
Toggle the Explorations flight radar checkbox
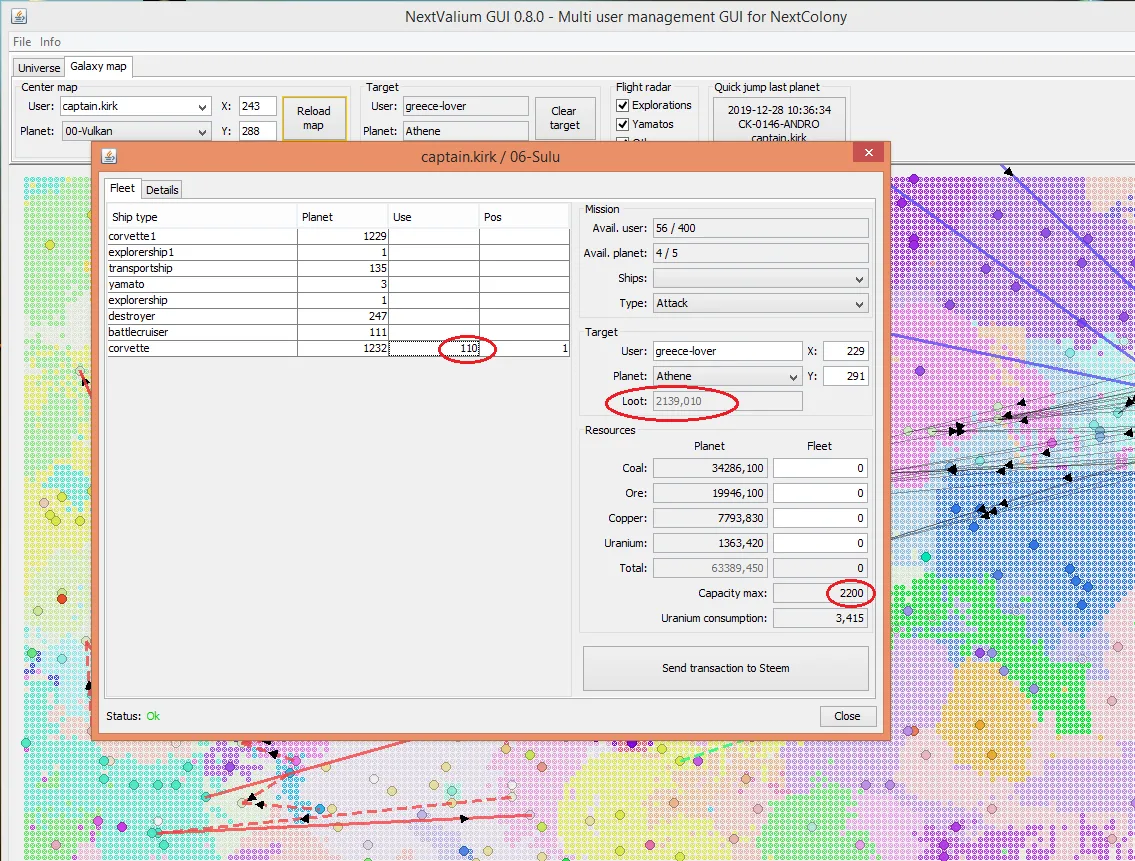click(623, 106)
